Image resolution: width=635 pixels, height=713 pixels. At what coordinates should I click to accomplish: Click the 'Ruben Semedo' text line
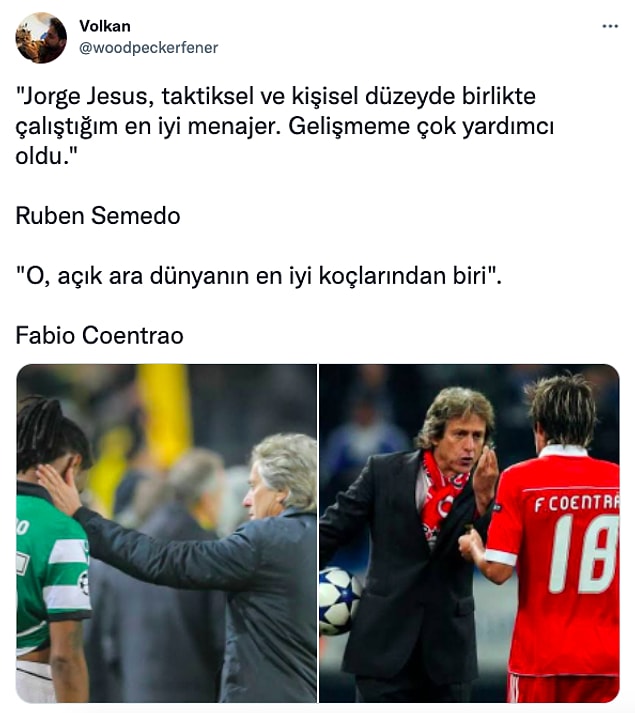coord(98,216)
